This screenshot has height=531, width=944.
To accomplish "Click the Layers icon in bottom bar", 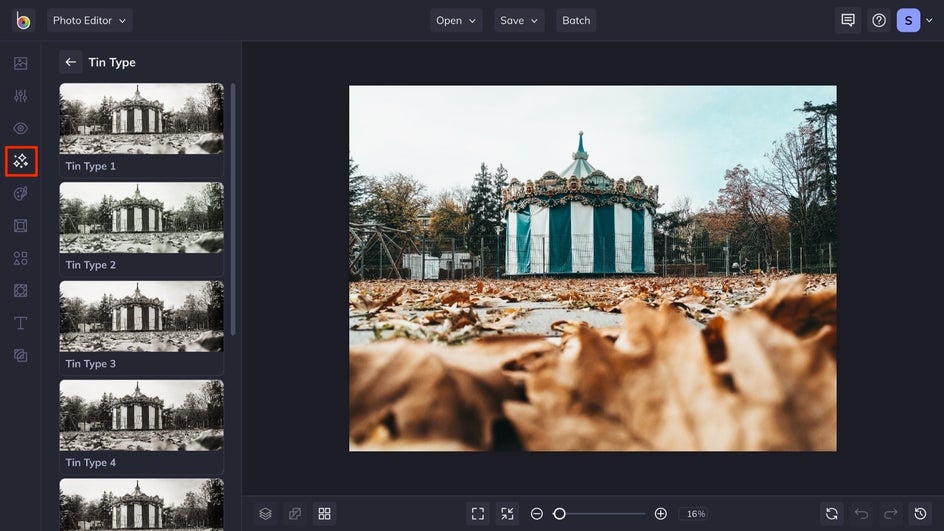I will [265, 513].
